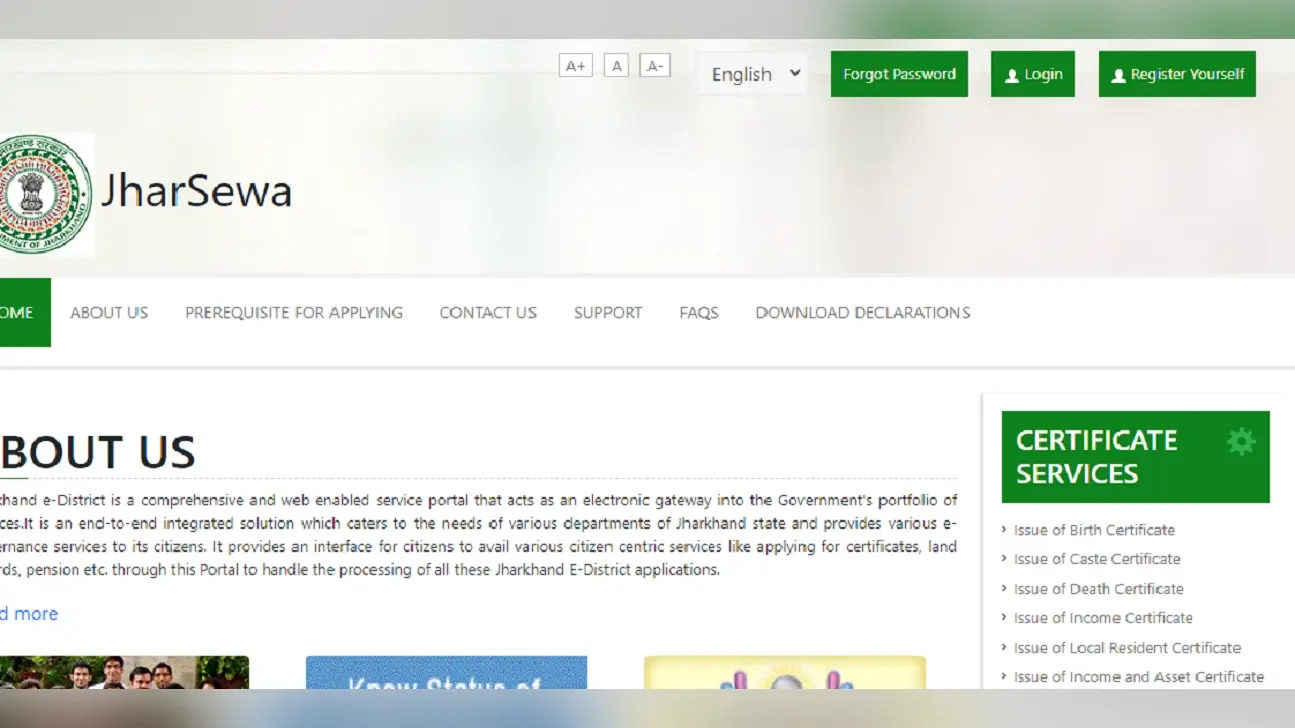
Task: Open the Contact Us menu item
Action: [x=488, y=313]
